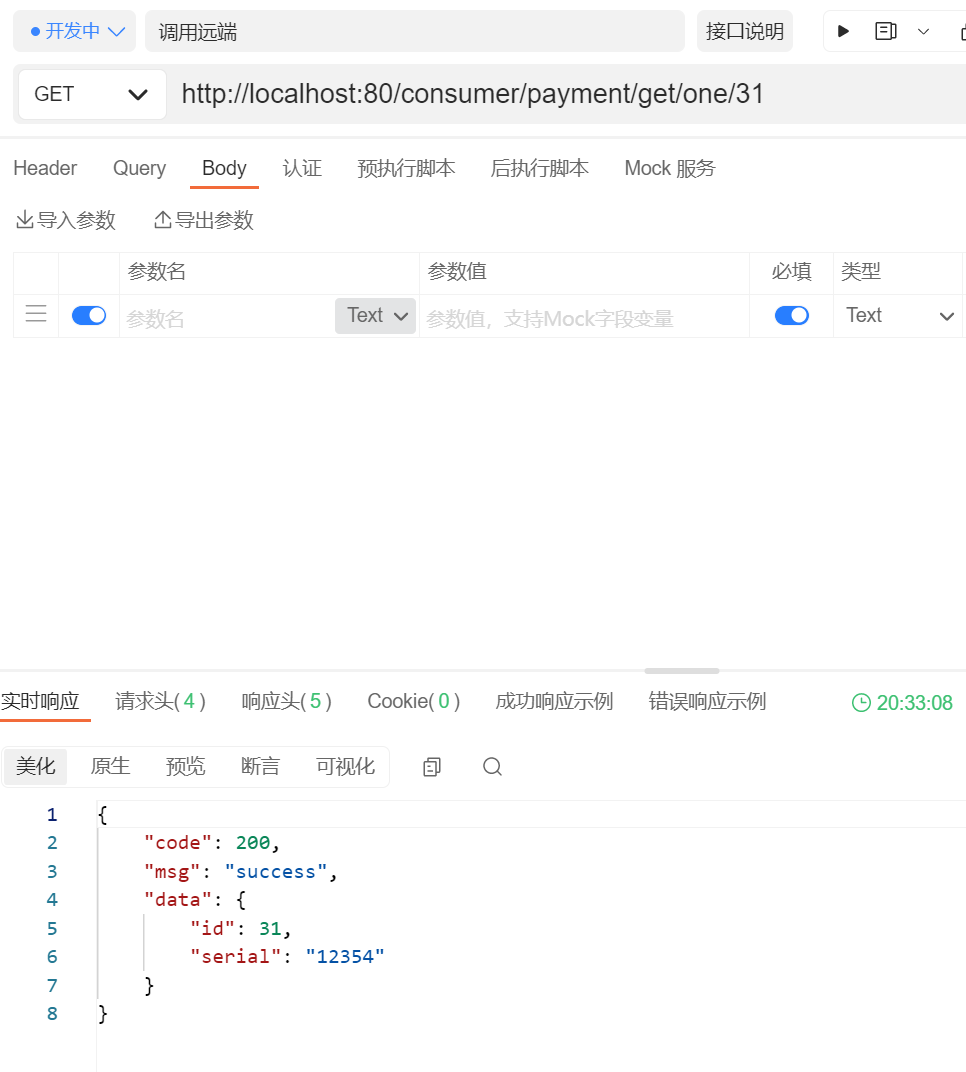Expand the chevron next to panel icon
Screen dimensions: 966x1072
click(923, 31)
